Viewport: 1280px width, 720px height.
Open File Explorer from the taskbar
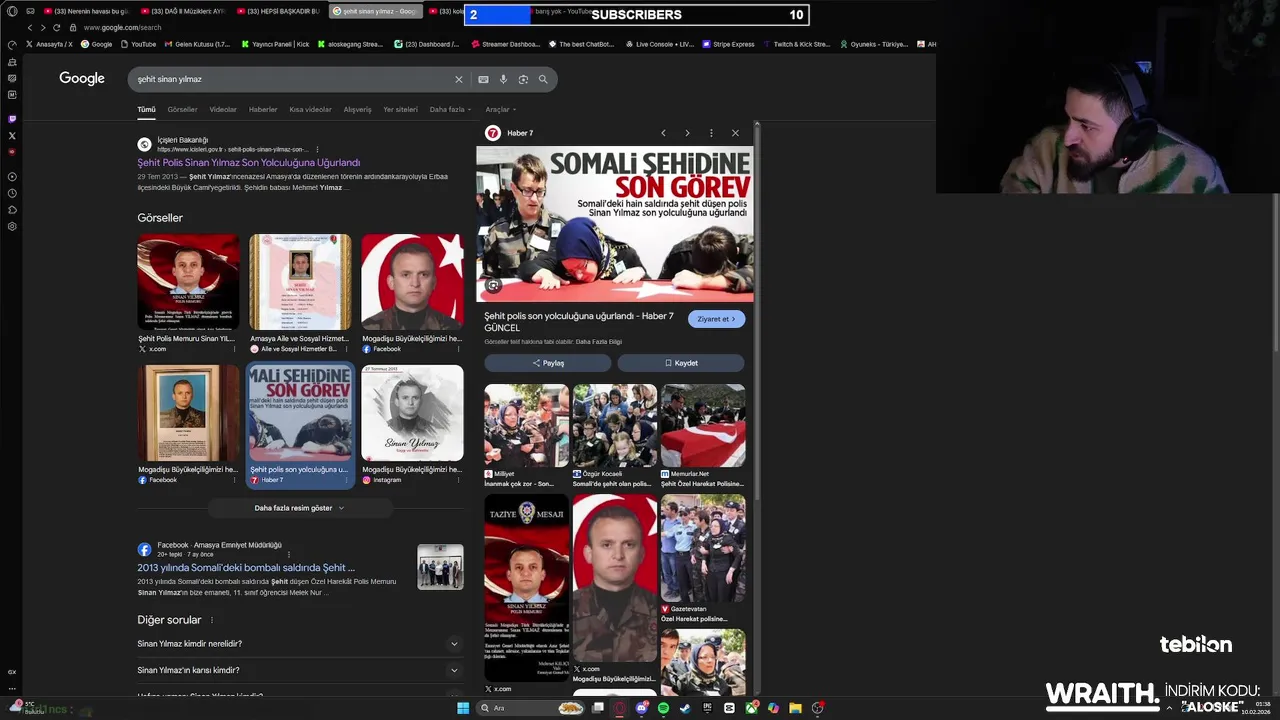(x=795, y=708)
